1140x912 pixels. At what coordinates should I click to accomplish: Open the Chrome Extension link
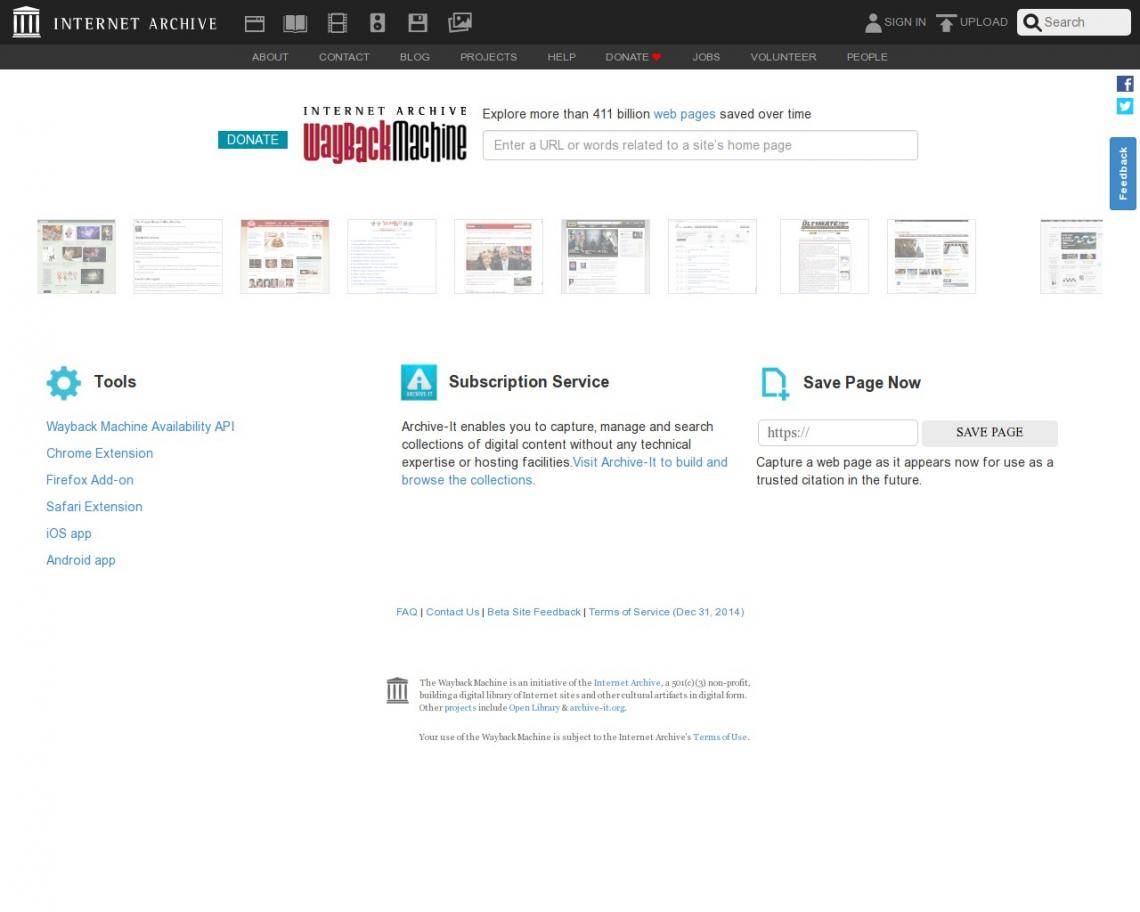[x=100, y=454]
